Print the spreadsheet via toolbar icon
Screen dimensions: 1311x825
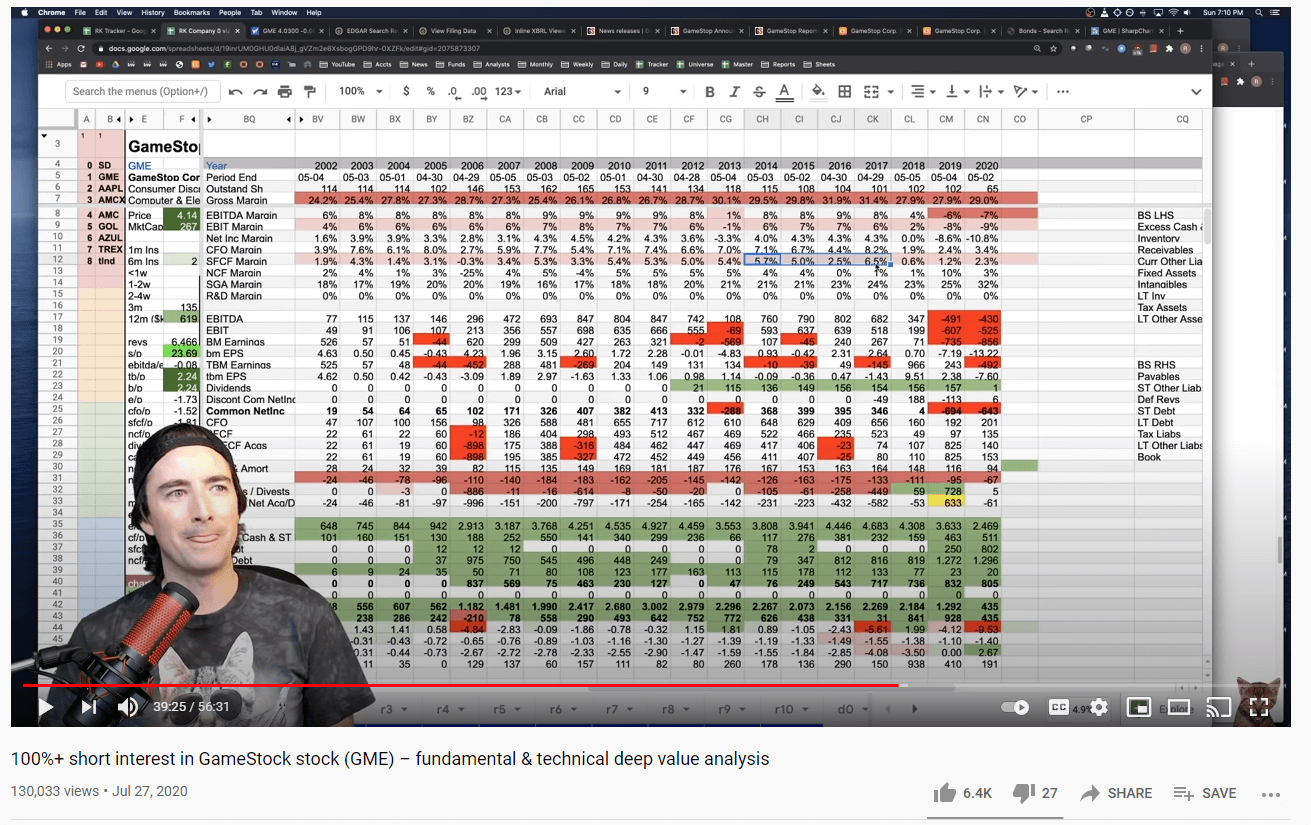click(285, 91)
